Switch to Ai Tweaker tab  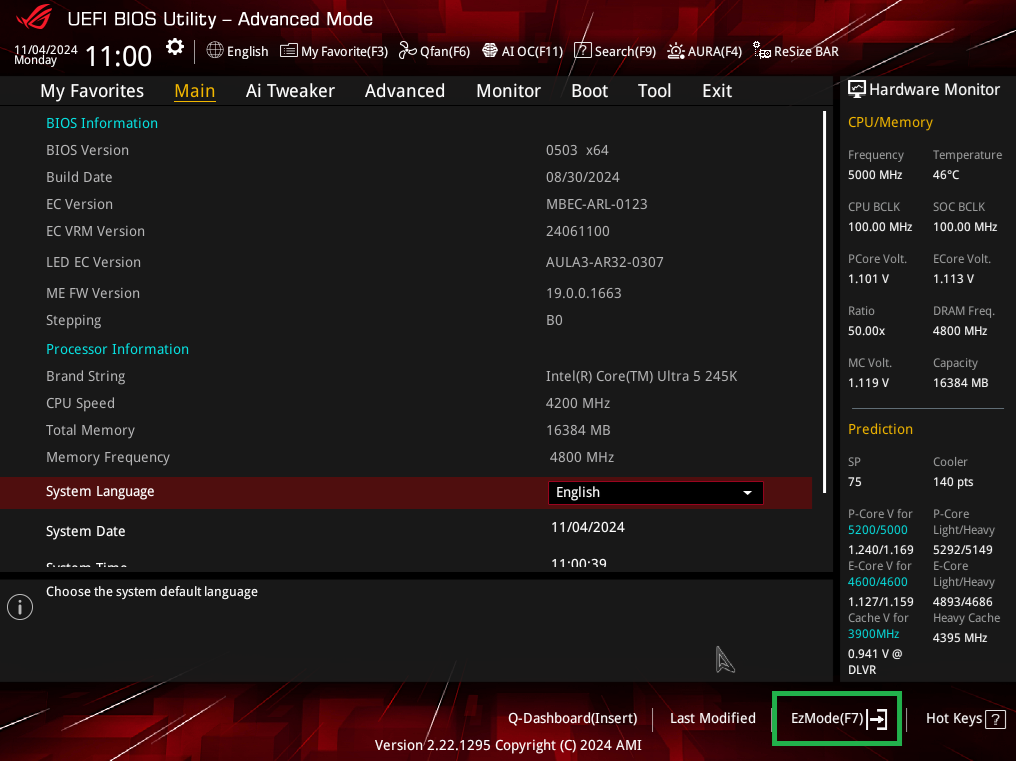pyautogui.click(x=290, y=91)
